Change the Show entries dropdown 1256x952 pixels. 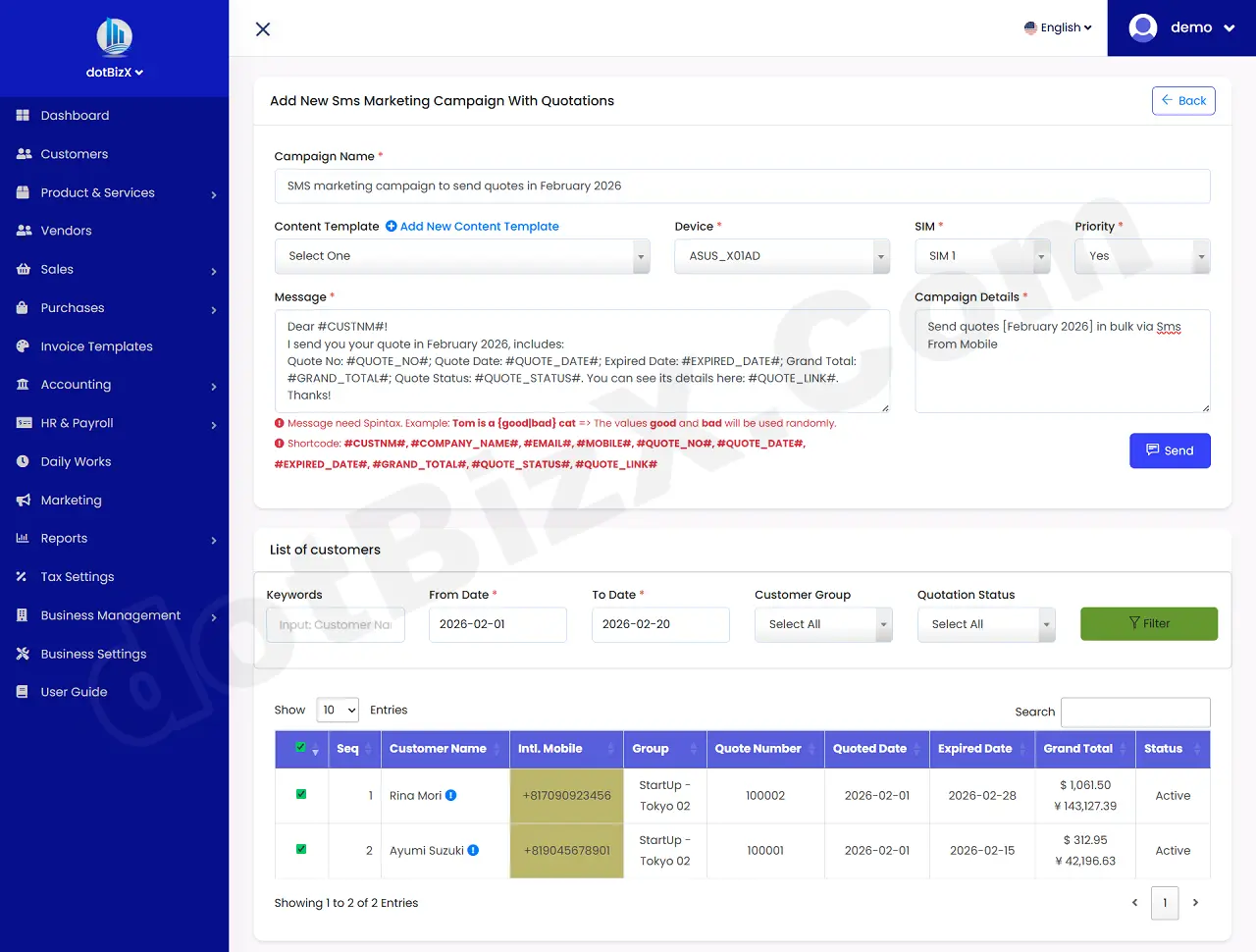coord(338,710)
